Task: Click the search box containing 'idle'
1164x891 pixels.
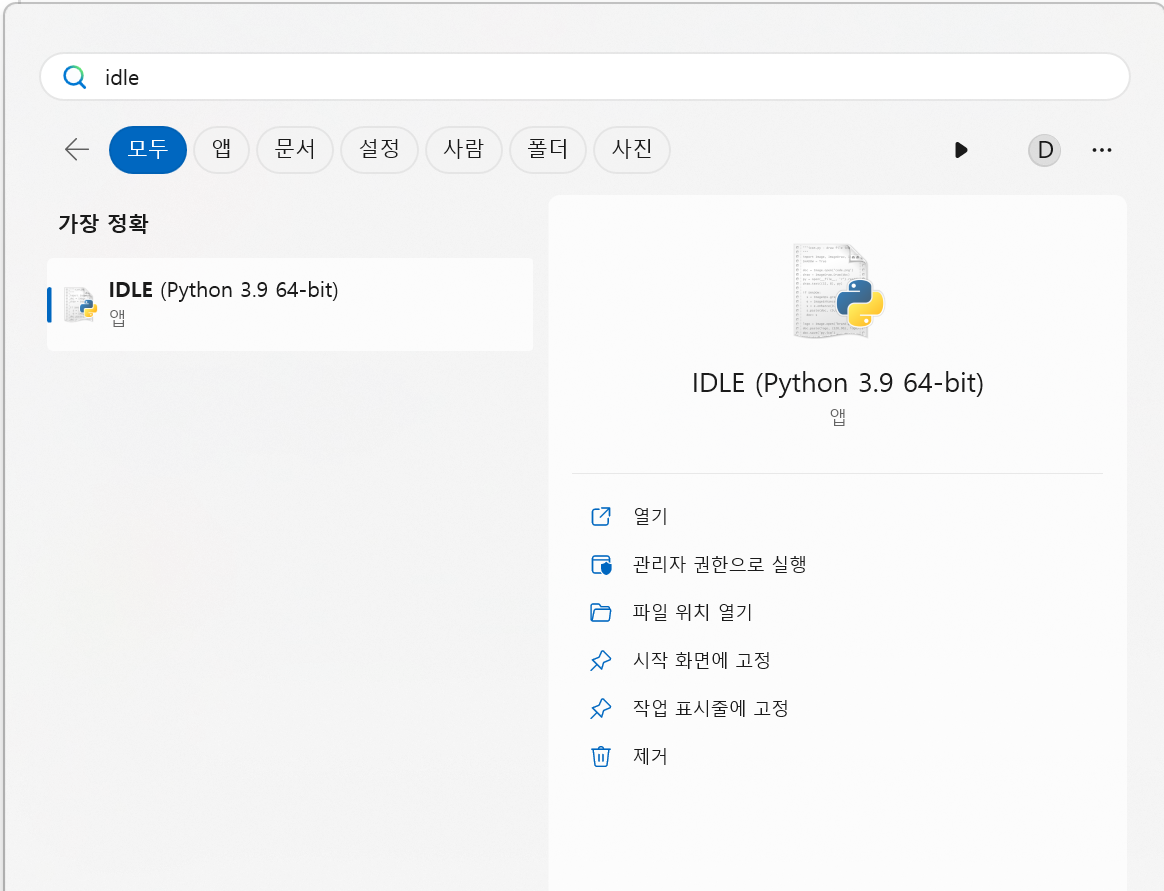Action: pos(585,76)
